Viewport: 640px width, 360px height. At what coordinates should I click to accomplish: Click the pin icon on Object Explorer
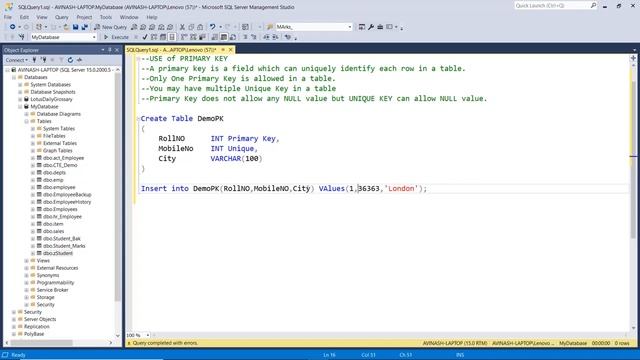[x=110, y=50]
